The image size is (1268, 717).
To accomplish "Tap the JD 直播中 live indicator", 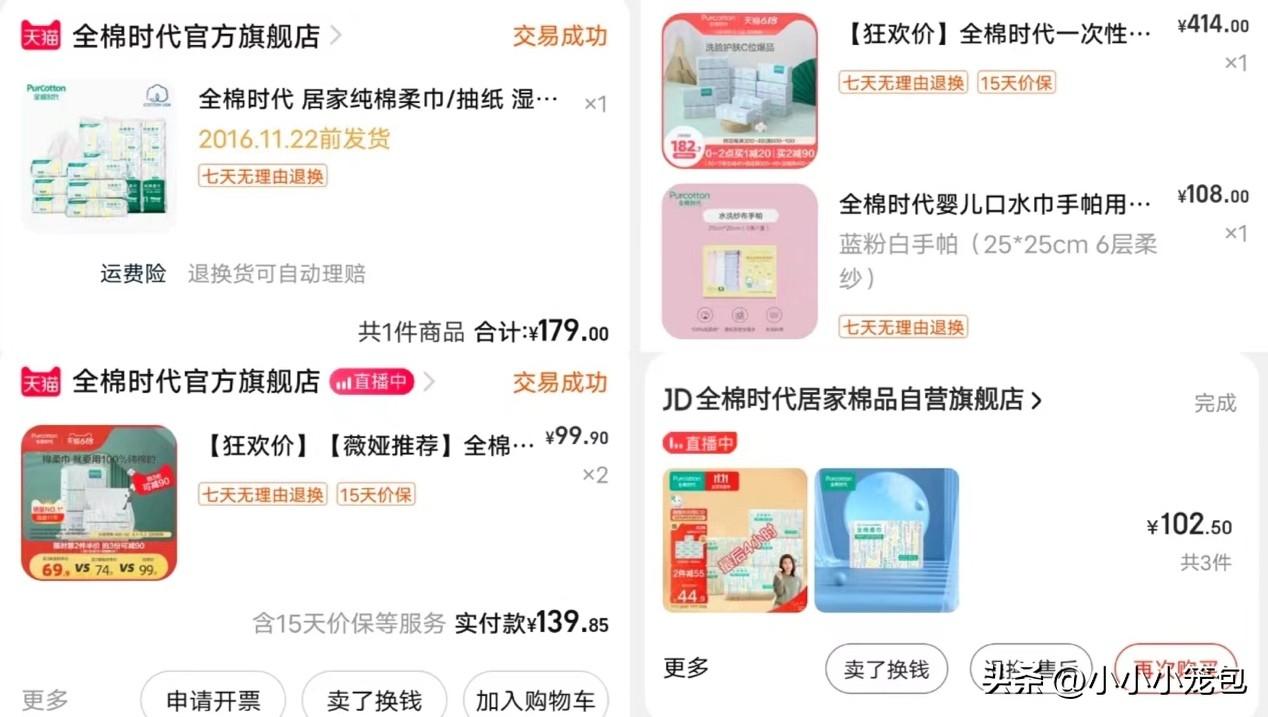I will click(x=700, y=442).
